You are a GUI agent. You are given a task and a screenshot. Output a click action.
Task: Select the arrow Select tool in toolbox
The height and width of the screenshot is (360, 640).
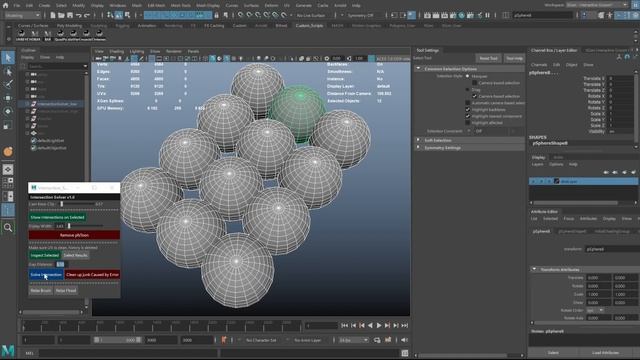tap(8, 58)
